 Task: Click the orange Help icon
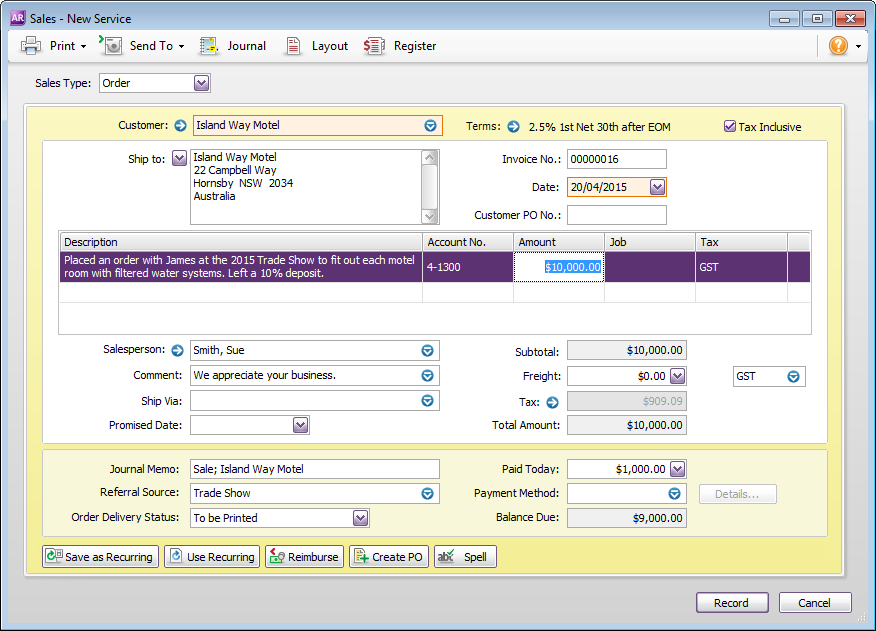(x=838, y=46)
